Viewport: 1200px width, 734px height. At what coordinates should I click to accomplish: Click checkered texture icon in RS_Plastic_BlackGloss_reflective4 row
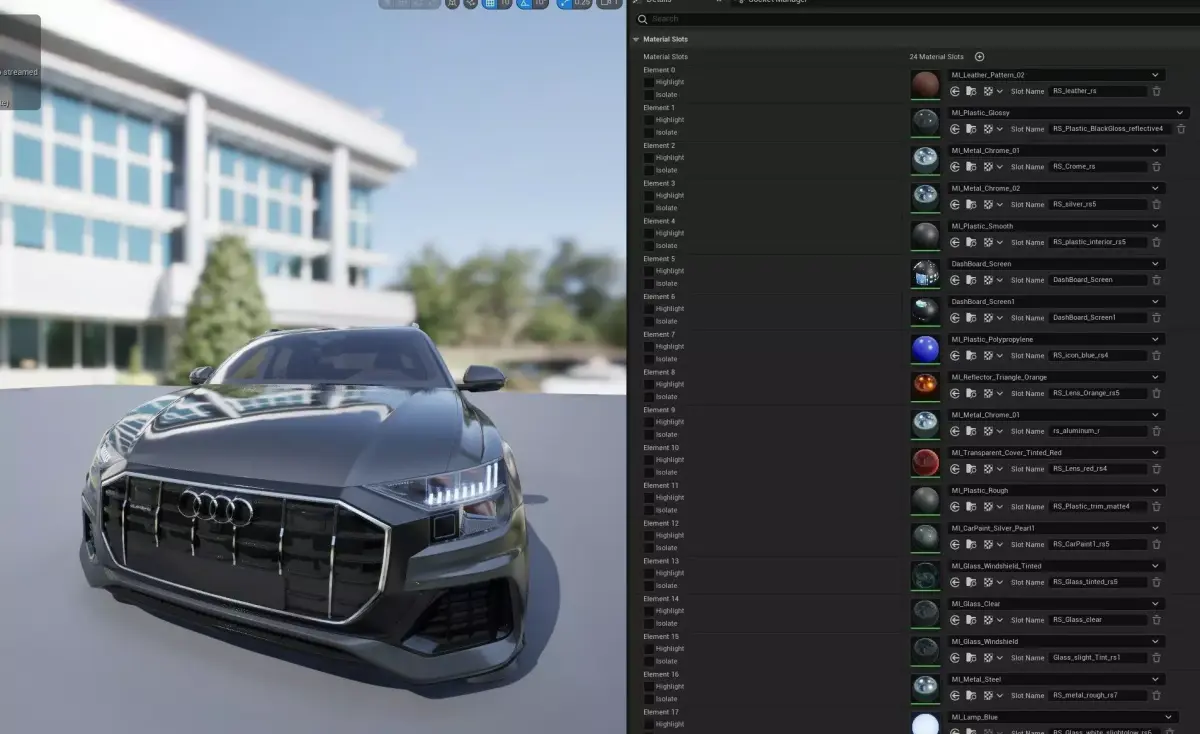(988, 129)
